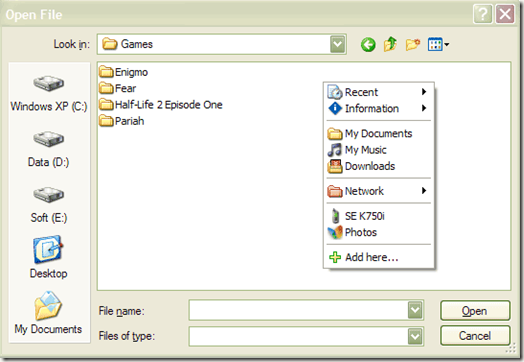Select the Half-Life 2 Episode One folder
The width and height of the screenshot is (524, 362).
pos(161,105)
